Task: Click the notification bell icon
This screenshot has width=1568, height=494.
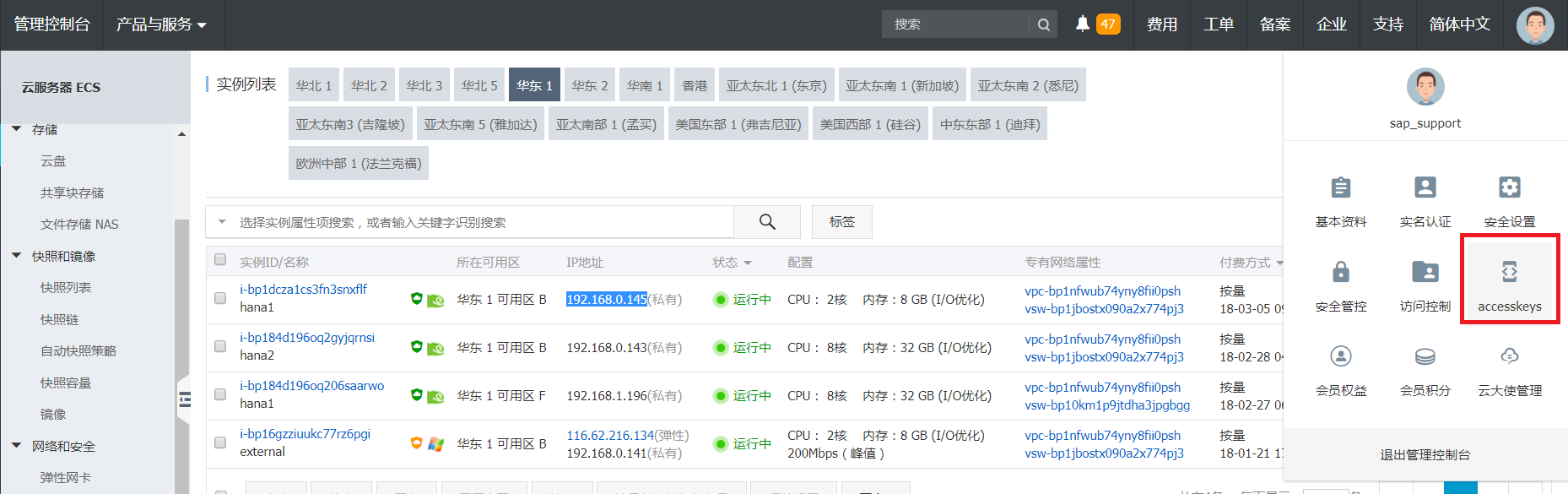Action: (1082, 24)
